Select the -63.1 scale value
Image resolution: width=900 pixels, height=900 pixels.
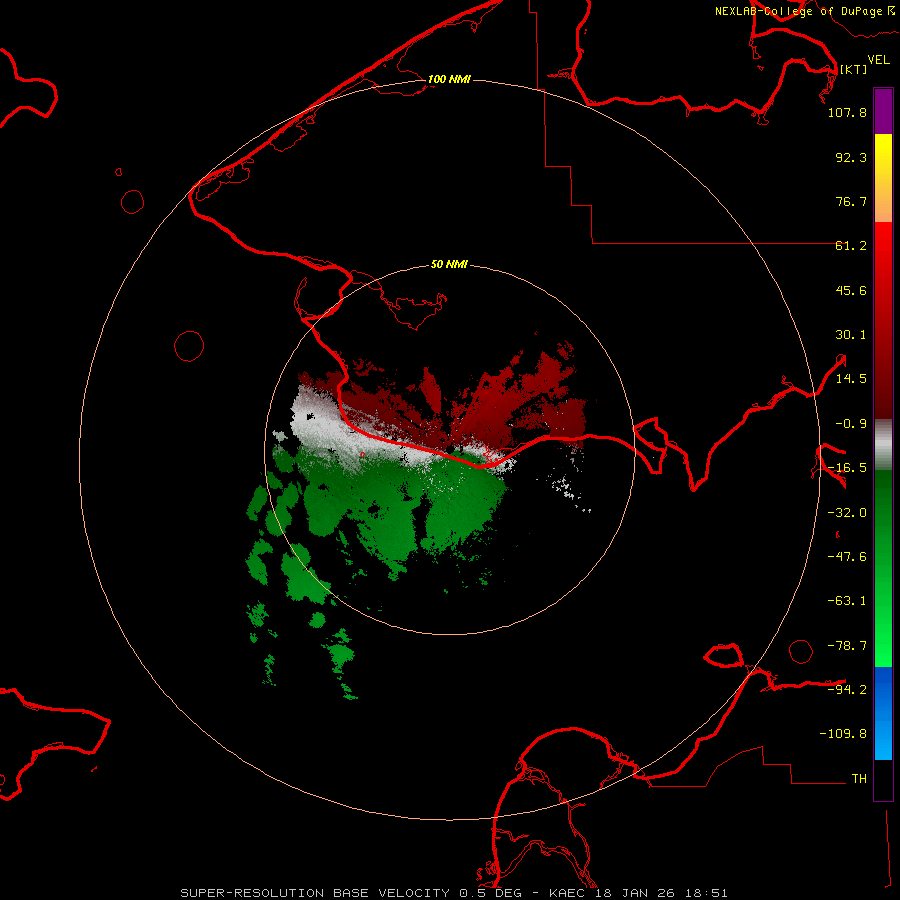[x=847, y=601]
